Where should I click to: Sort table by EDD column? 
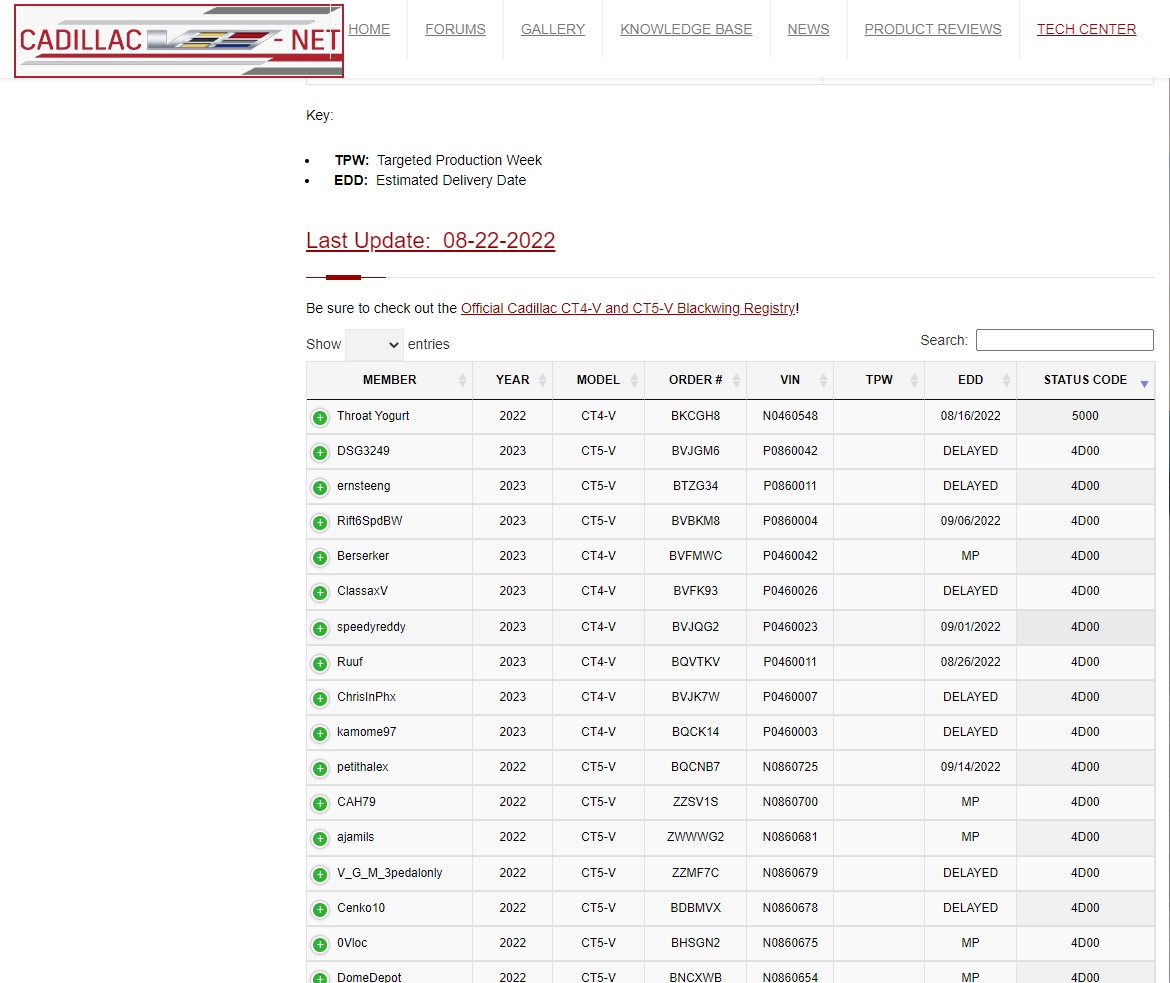[x=970, y=380]
